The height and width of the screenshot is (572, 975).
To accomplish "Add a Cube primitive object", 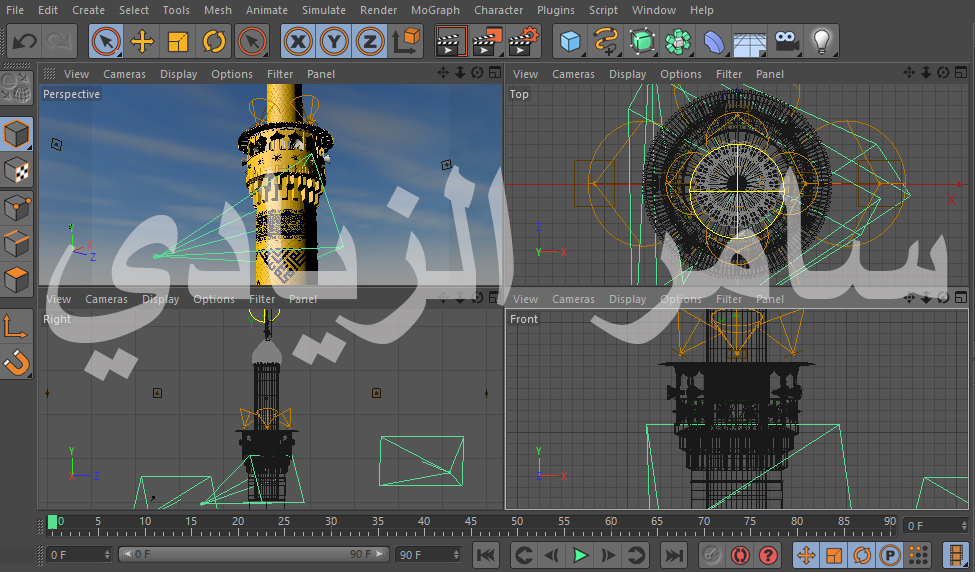I will coord(570,42).
